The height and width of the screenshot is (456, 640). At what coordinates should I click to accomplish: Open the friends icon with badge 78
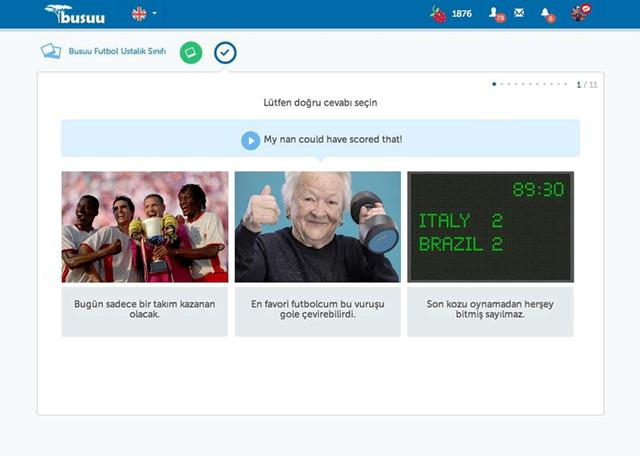pos(497,14)
